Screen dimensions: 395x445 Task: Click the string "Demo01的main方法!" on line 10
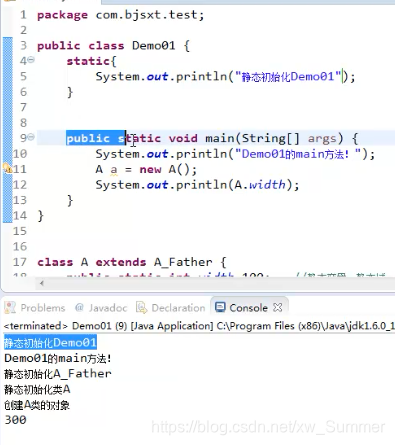point(298,154)
